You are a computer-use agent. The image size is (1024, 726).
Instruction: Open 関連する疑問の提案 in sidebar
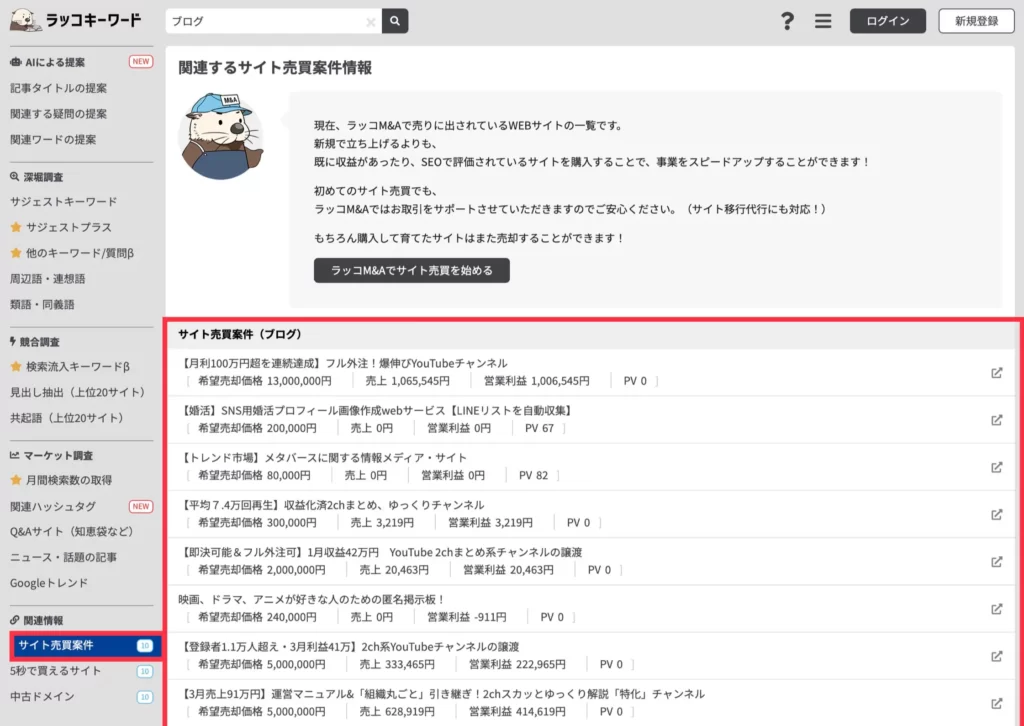[x=58, y=114]
